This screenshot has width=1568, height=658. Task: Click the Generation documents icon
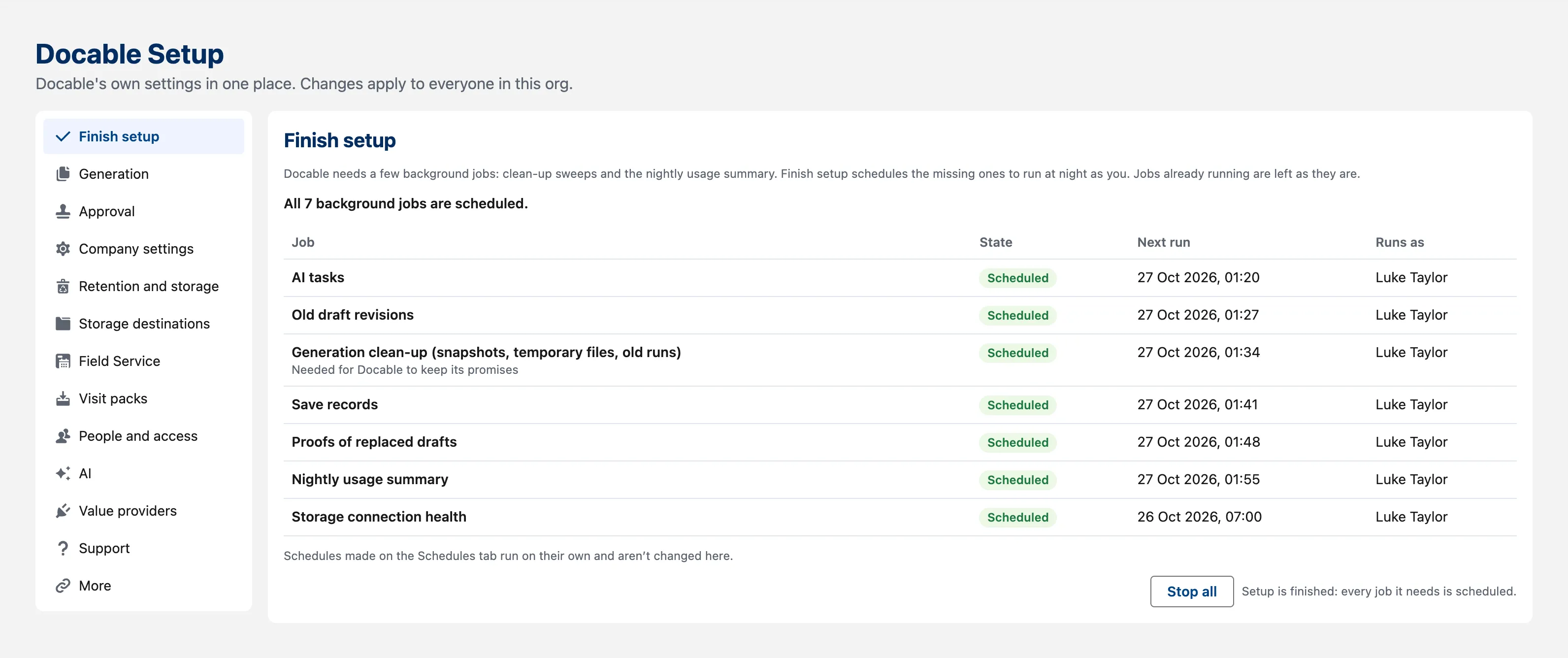(x=63, y=174)
